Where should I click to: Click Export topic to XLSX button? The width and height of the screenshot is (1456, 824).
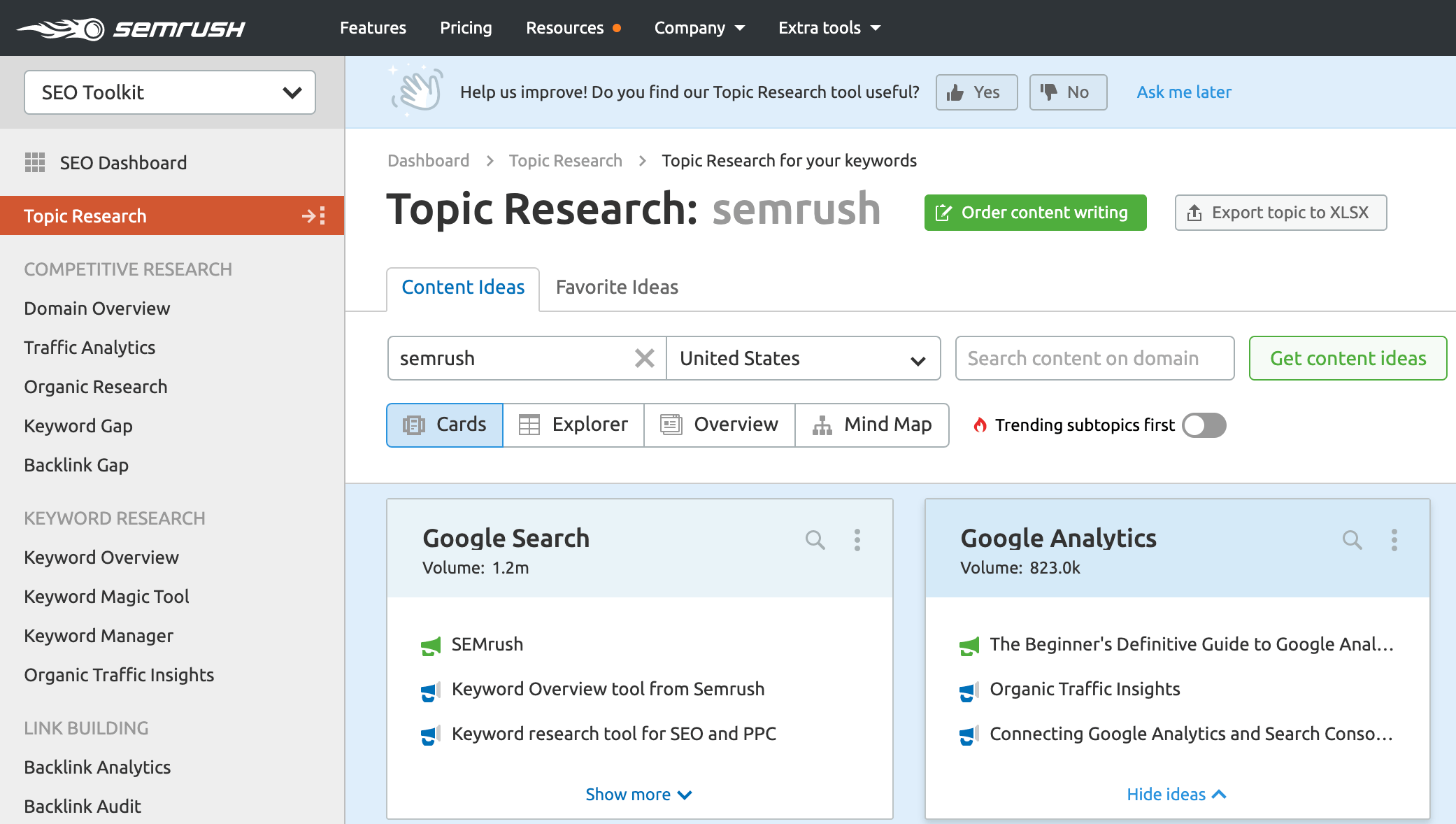pos(1280,213)
